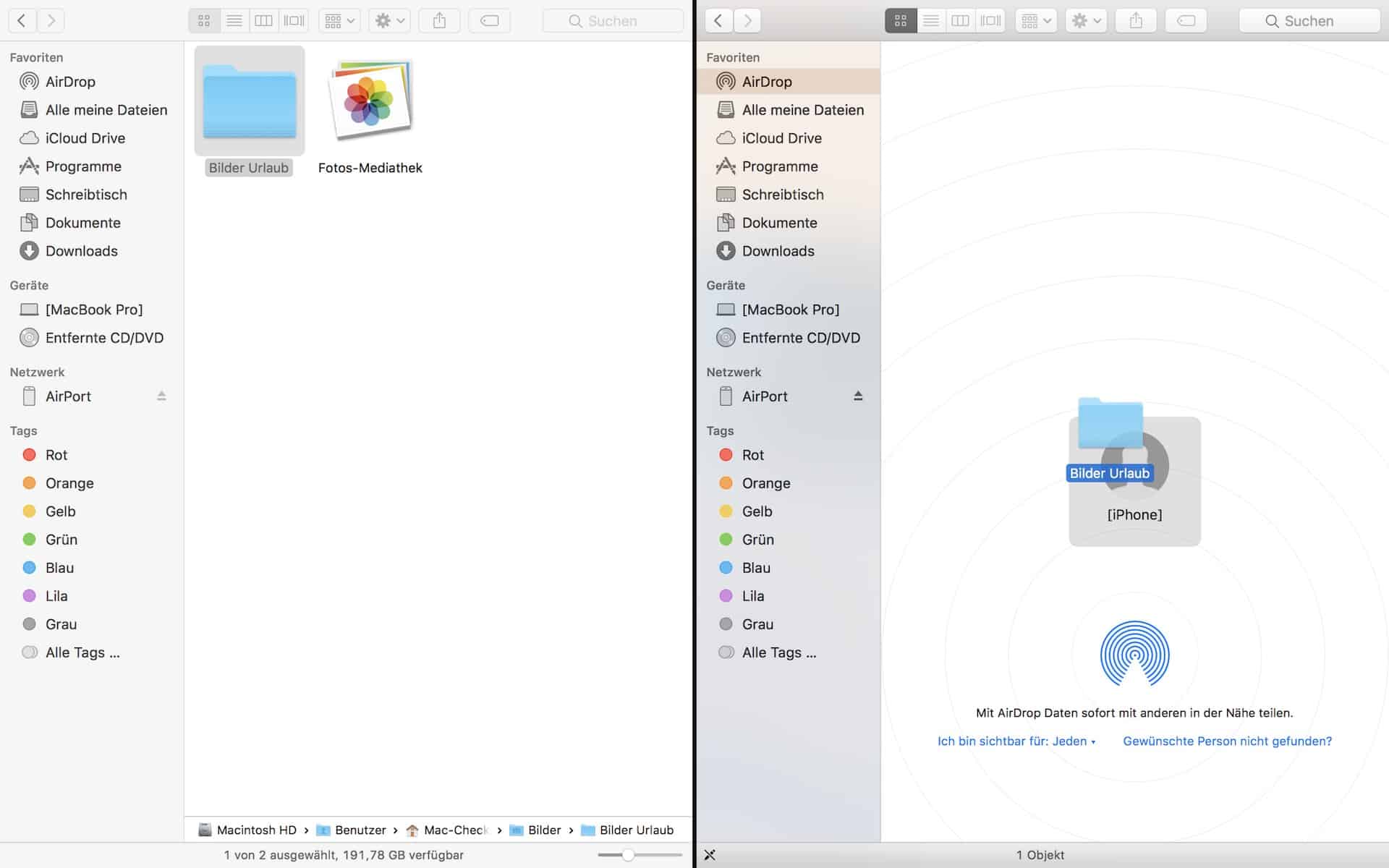
Task: Select [MacBook Pro] device in left sidebar
Action: pos(92,310)
